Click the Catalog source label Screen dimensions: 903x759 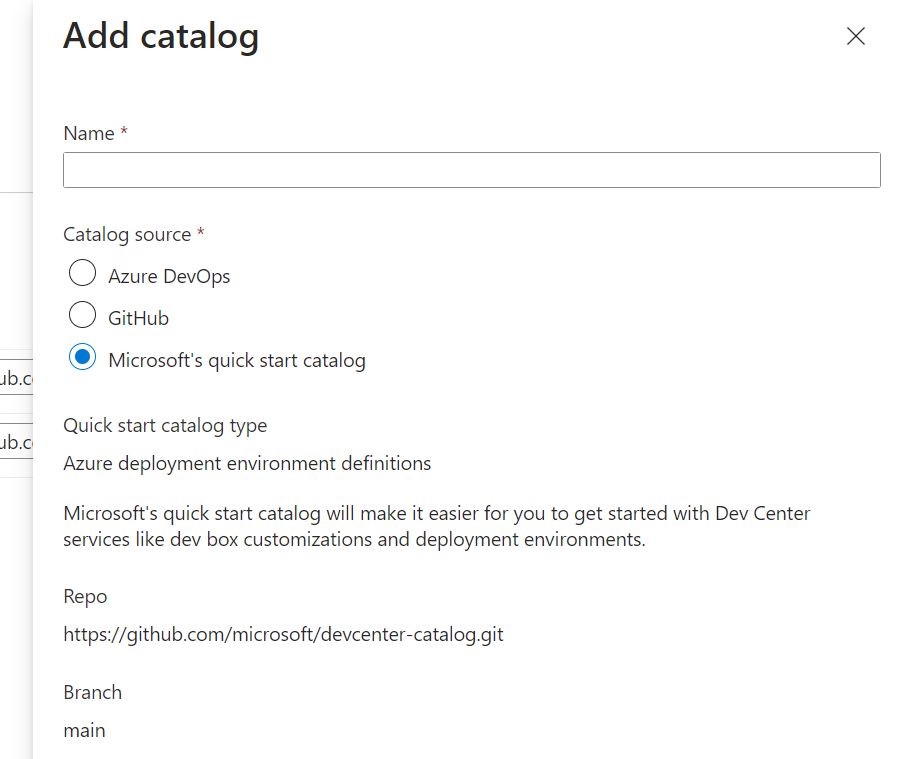coord(126,233)
